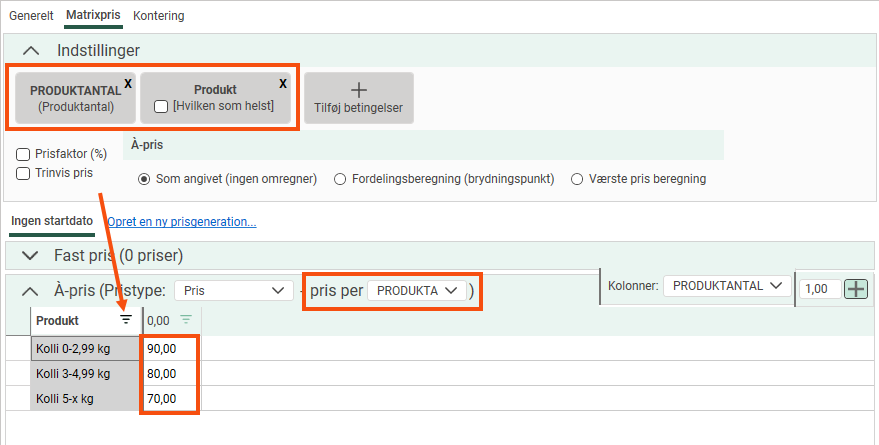This screenshot has height=445, width=879.
Task: Remove the Produkt condition with its X
Action: tap(282, 84)
